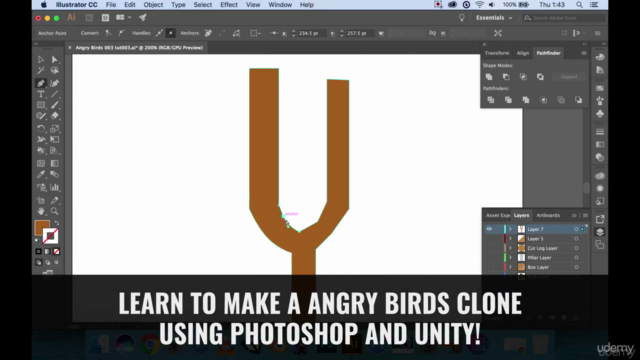Open the Window menu

pos(280,5)
